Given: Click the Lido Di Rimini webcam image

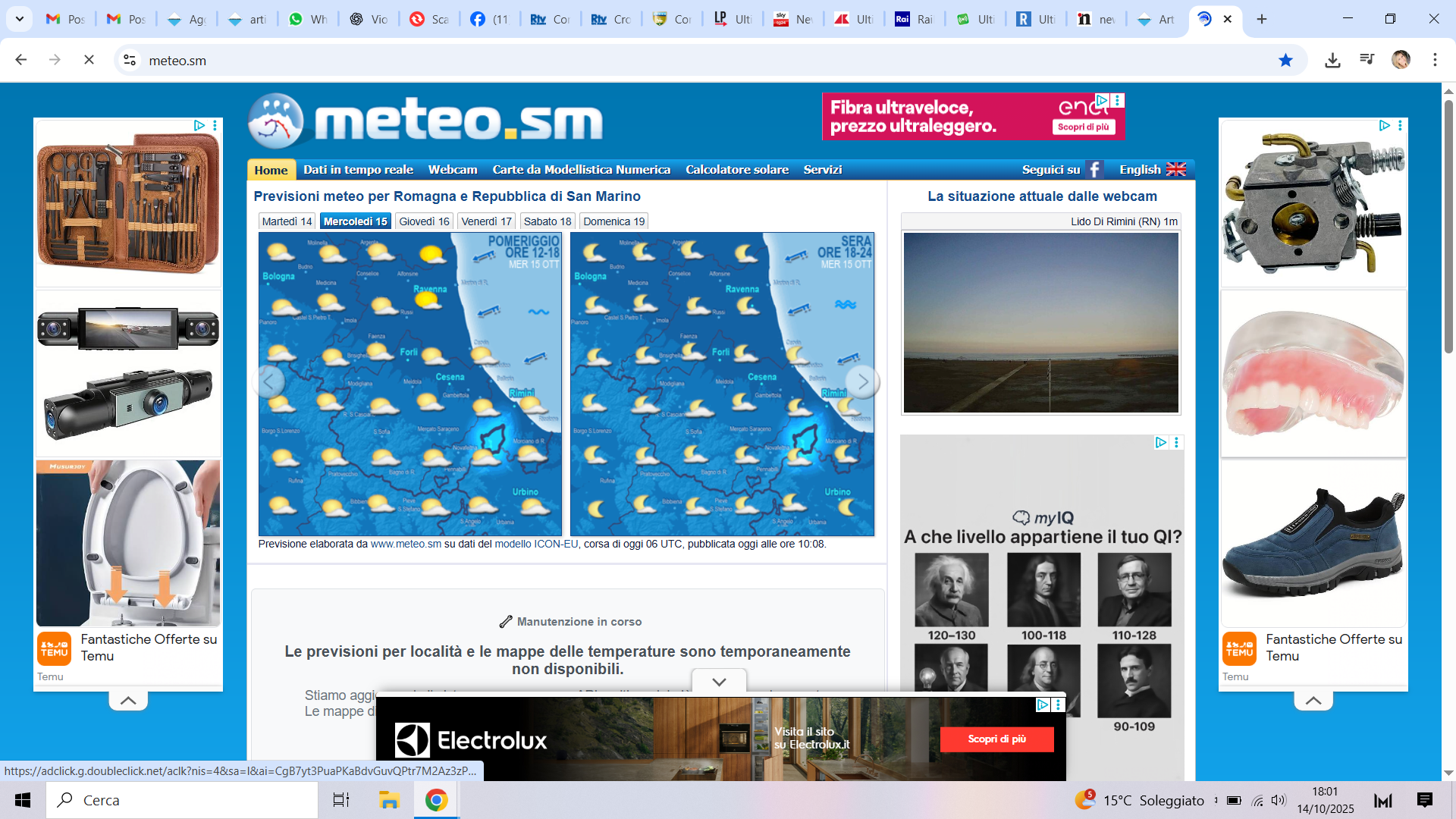Looking at the screenshot, I should [x=1040, y=322].
